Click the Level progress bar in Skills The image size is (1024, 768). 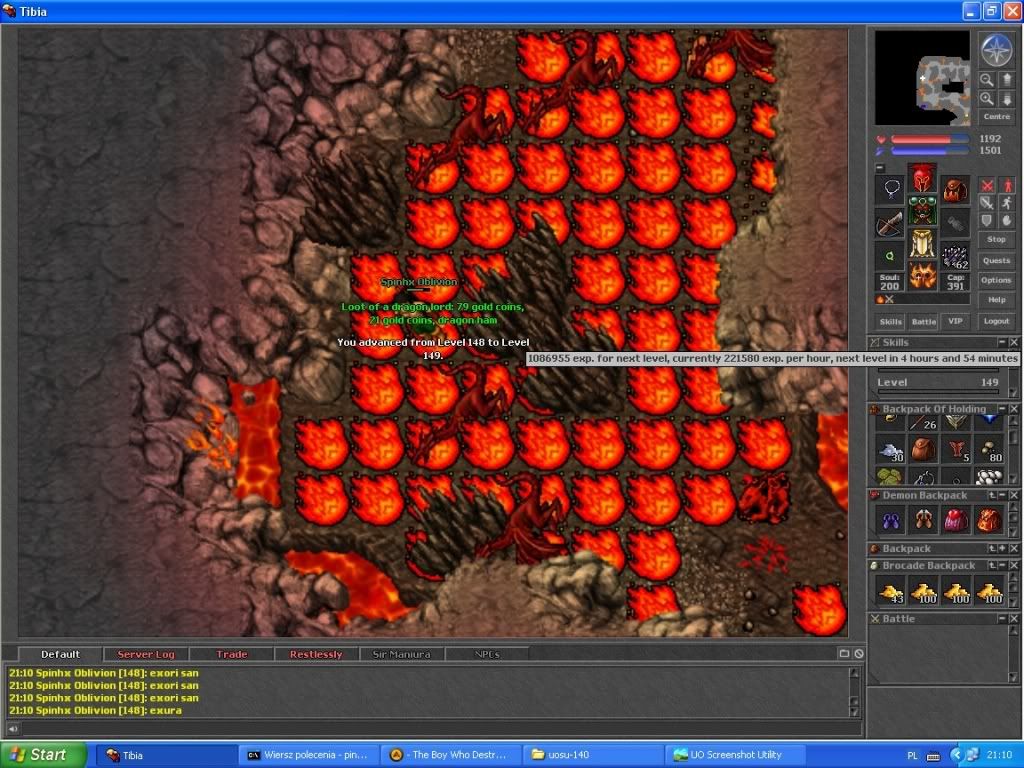click(x=938, y=392)
